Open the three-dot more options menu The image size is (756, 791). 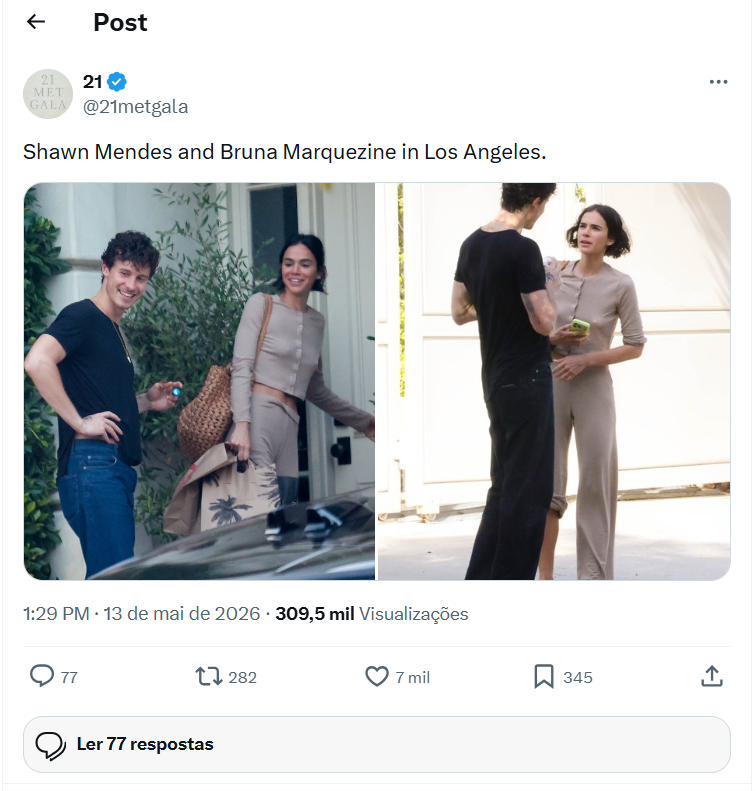[718, 82]
